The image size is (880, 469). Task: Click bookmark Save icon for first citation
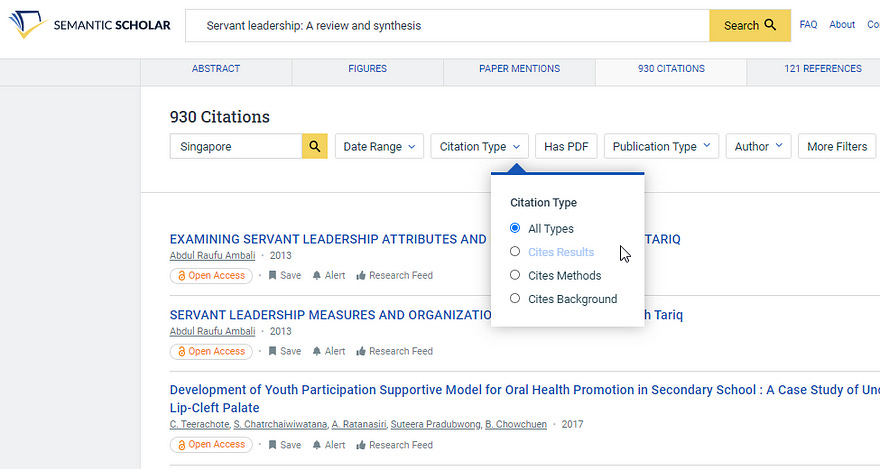point(272,276)
